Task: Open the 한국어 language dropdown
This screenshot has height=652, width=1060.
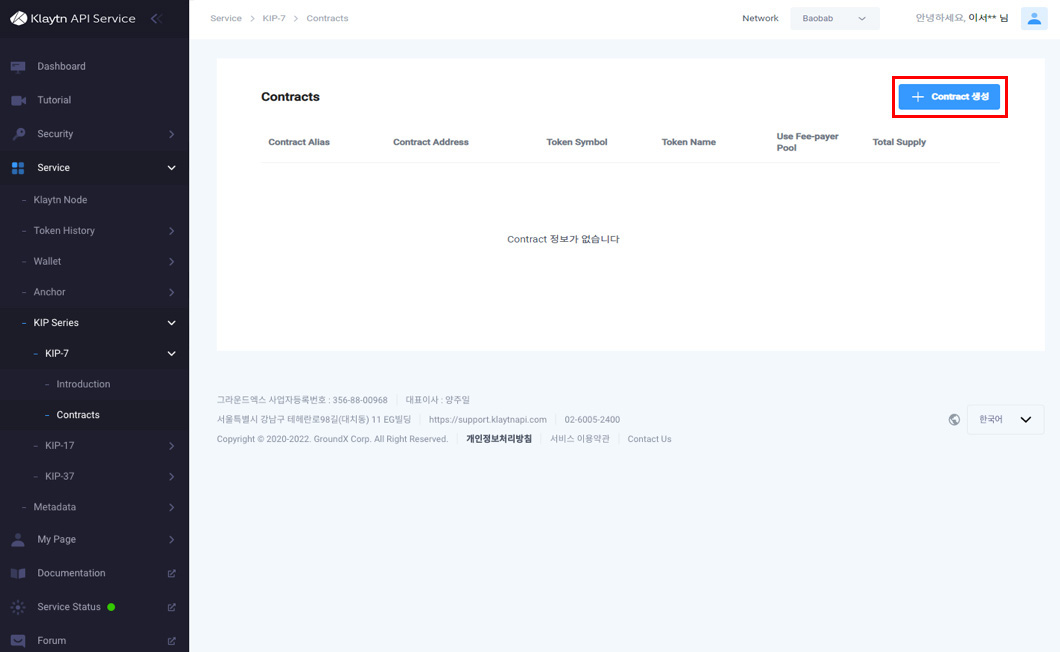Action: click(x=1005, y=419)
